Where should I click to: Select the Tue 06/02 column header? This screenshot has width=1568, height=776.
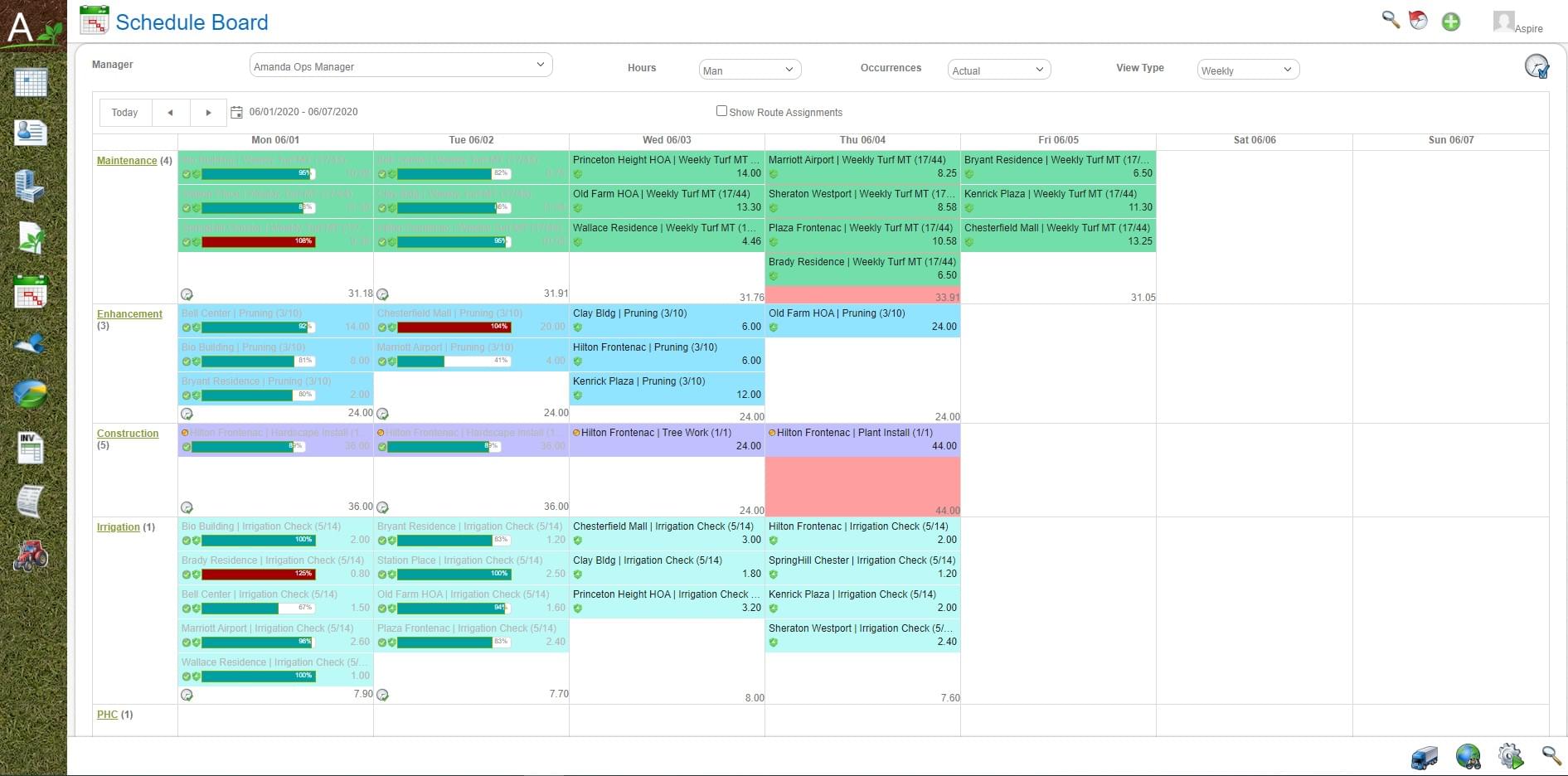click(471, 140)
